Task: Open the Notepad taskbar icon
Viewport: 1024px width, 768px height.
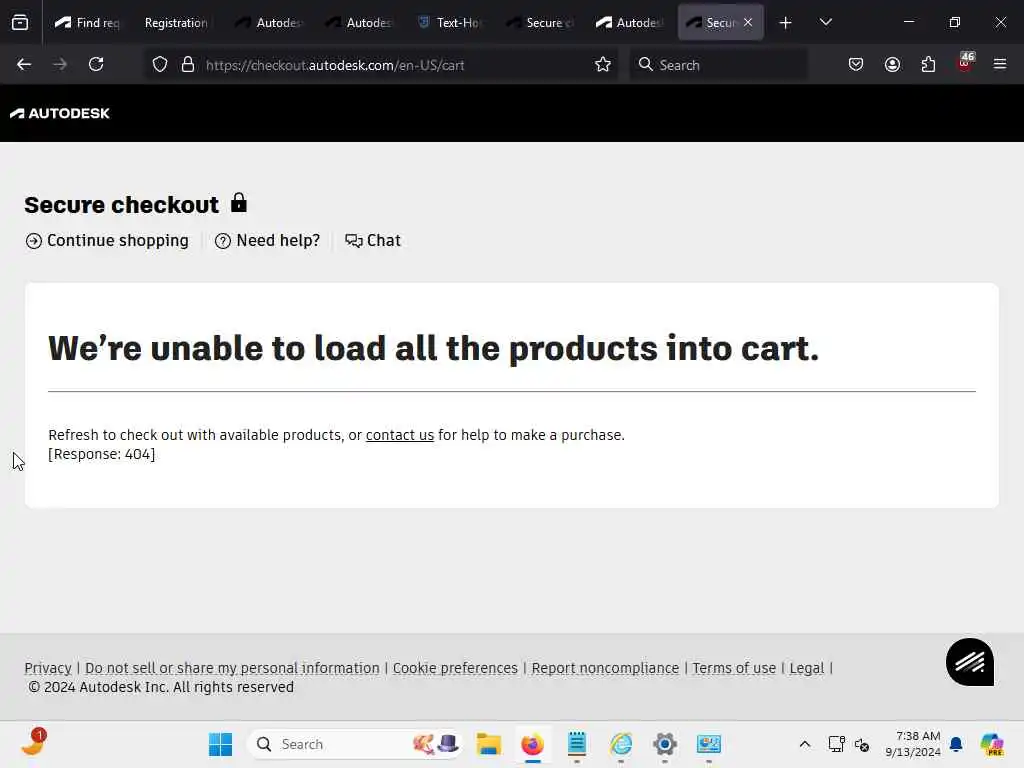Action: coord(577,744)
